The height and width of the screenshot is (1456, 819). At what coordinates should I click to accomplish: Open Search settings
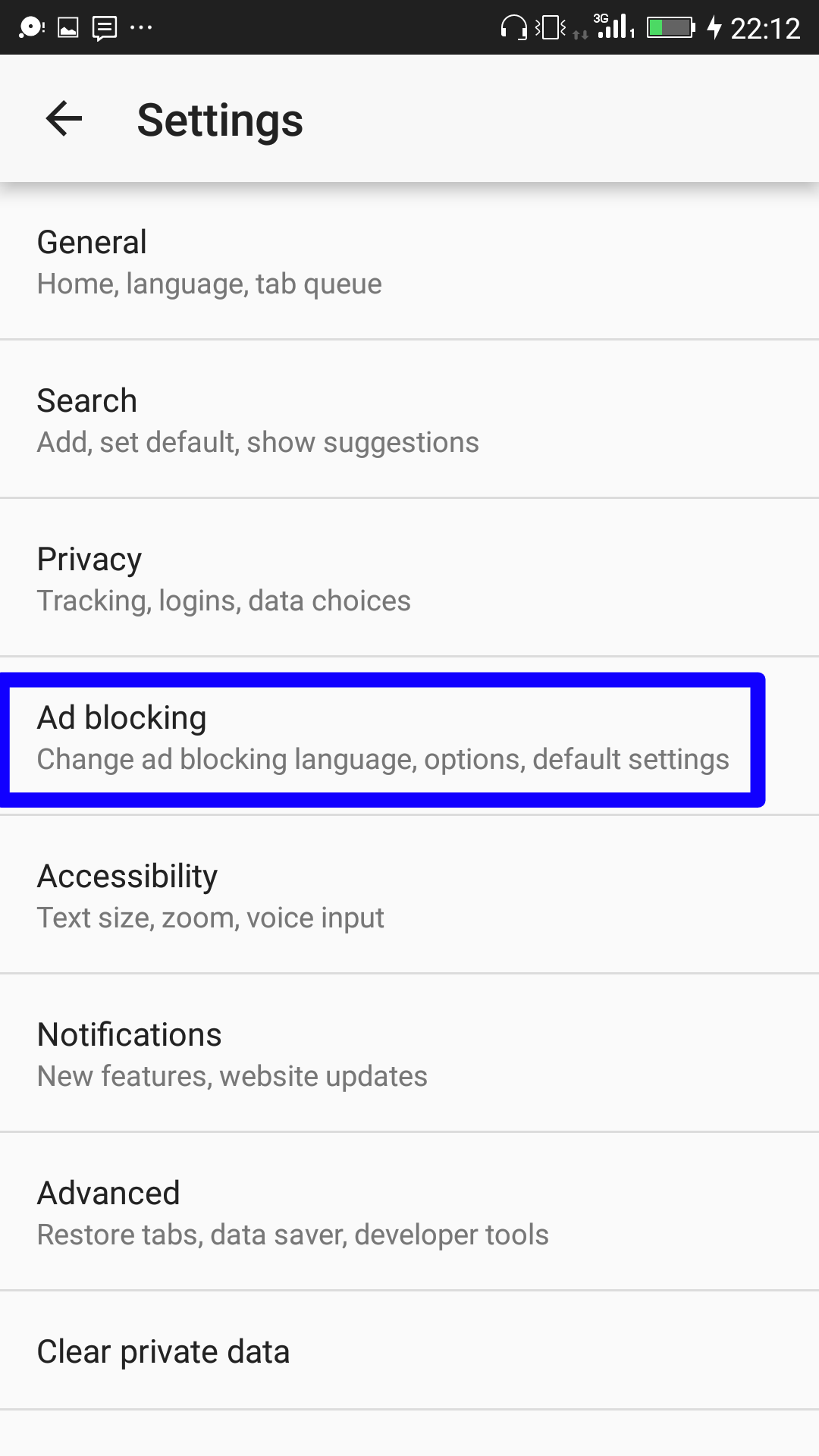(409, 419)
